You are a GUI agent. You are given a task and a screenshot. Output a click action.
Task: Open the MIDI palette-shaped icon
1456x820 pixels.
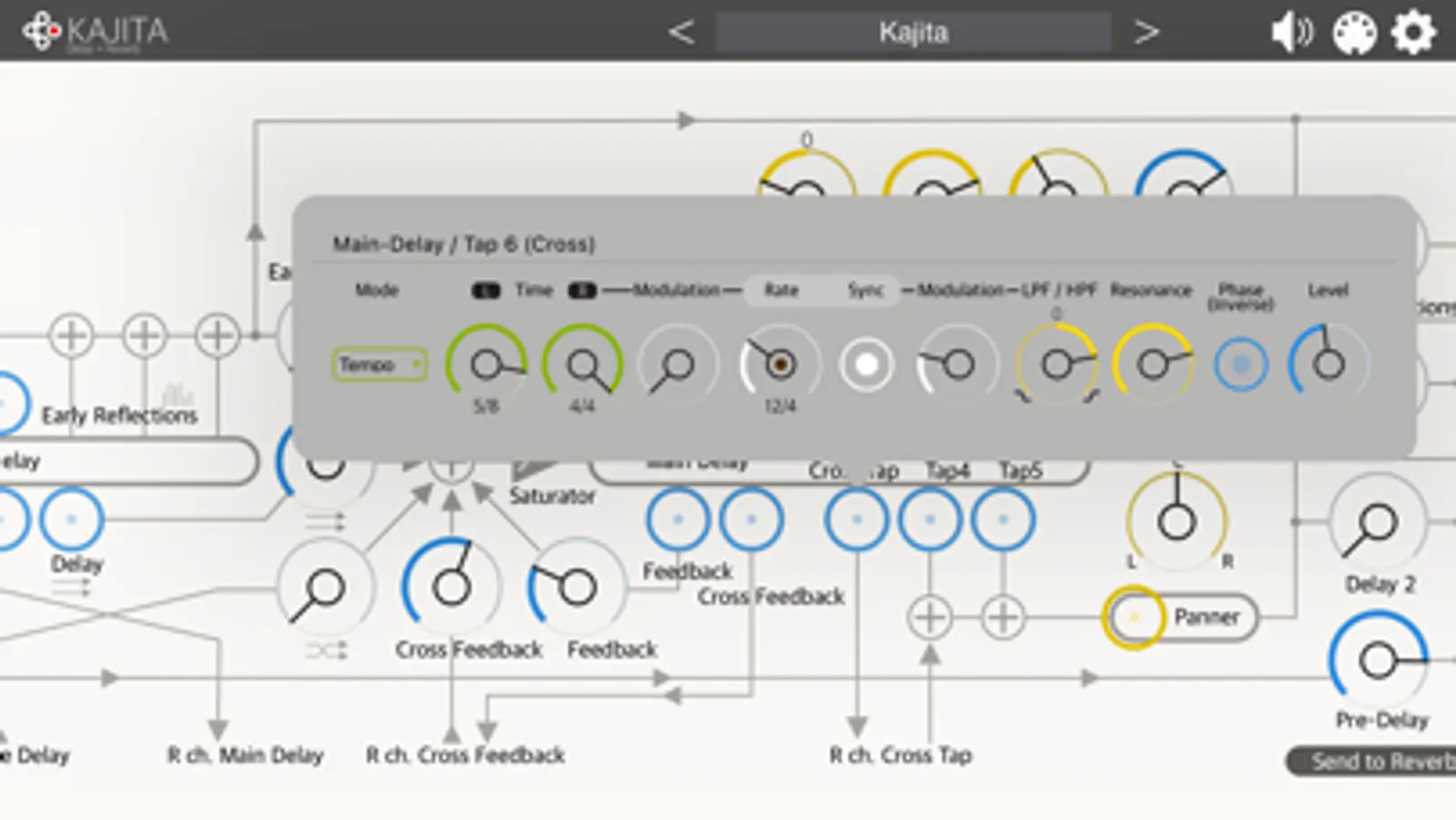[1354, 34]
